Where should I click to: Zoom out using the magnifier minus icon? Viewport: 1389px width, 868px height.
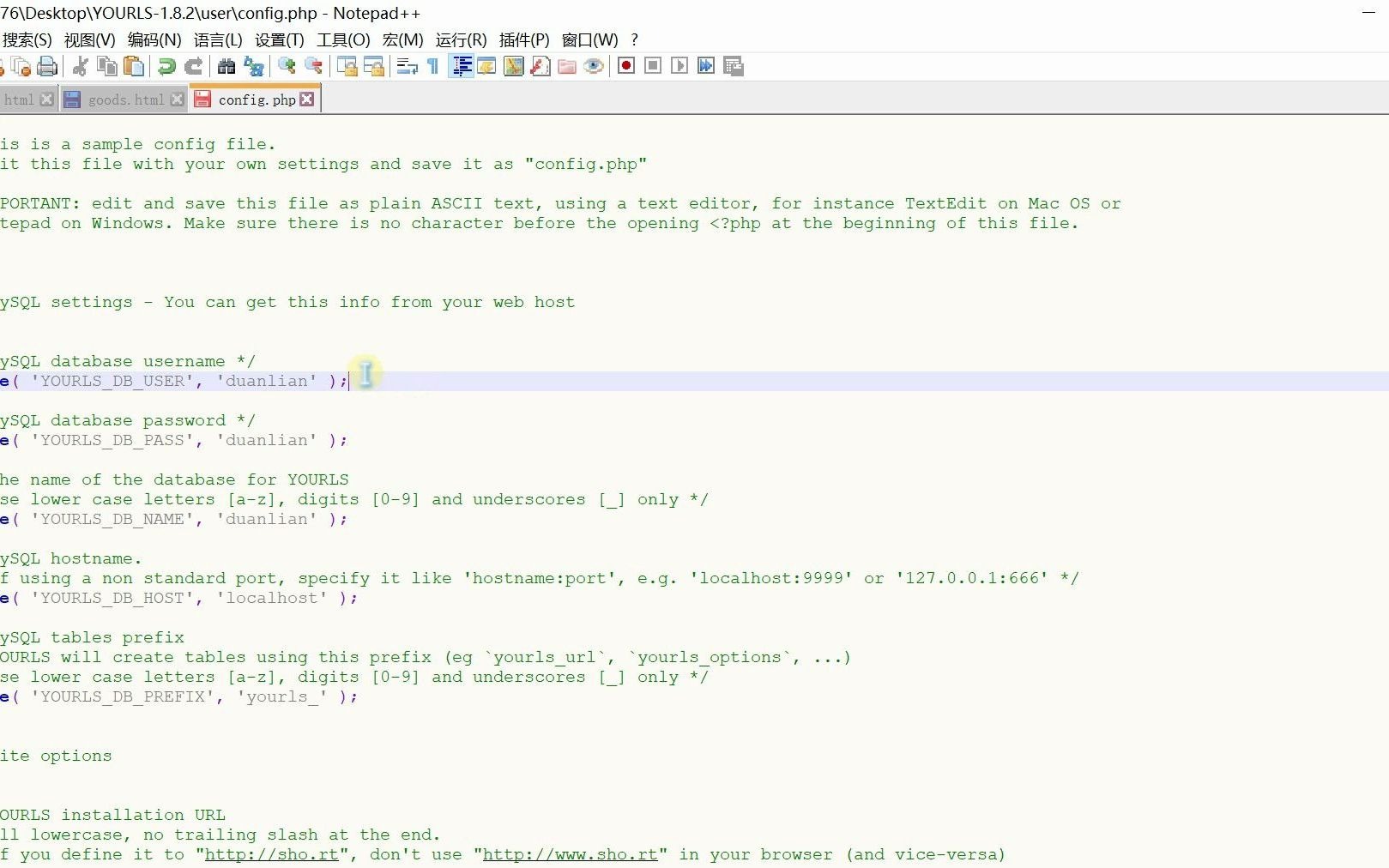pyautogui.click(x=314, y=66)
